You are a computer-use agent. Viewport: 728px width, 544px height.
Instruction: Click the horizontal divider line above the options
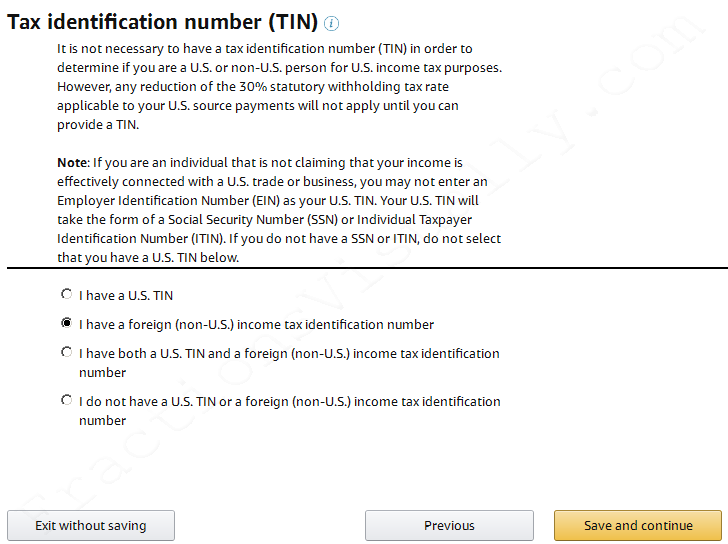click(367, 268)
